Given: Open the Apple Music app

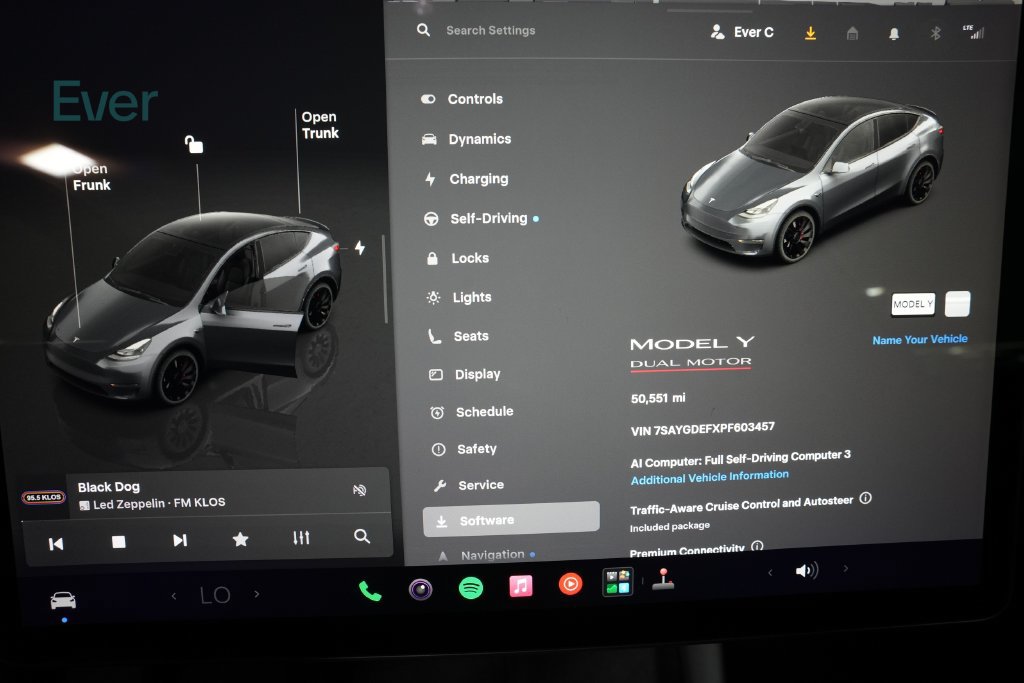Looking at the screenshot, I should coord(520,586).
